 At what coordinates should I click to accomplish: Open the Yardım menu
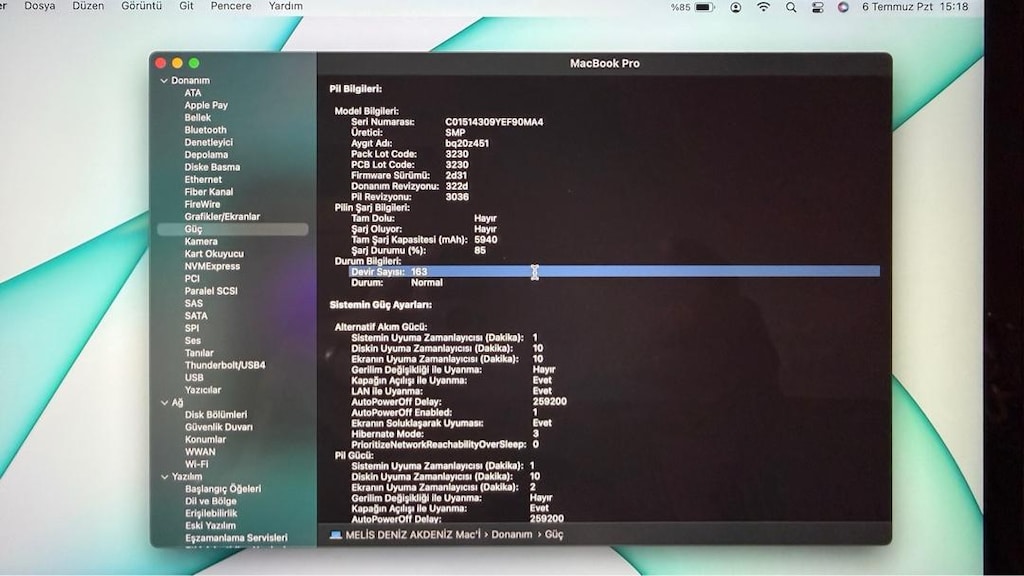[x=285, y=6]
